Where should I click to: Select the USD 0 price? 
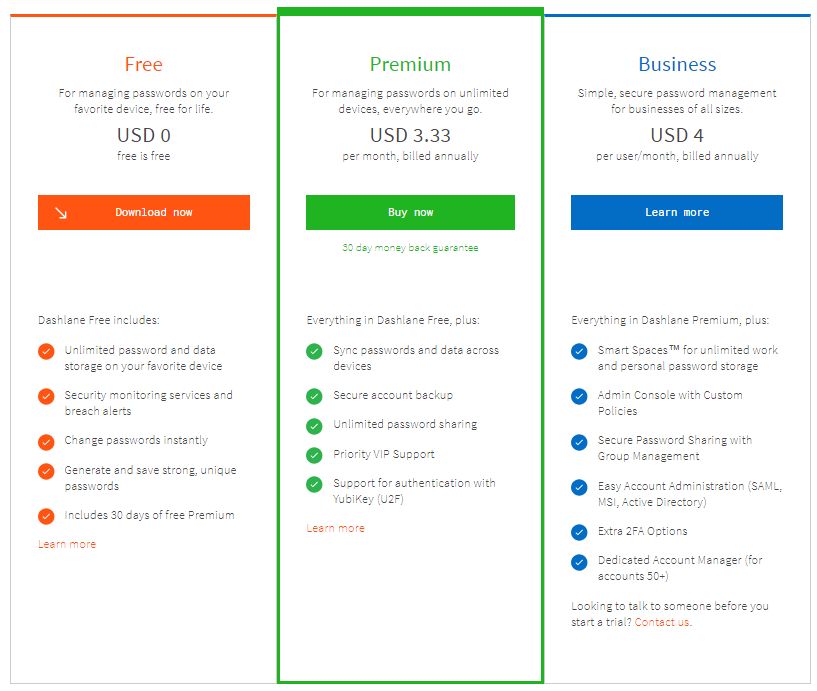click(144, 135)
